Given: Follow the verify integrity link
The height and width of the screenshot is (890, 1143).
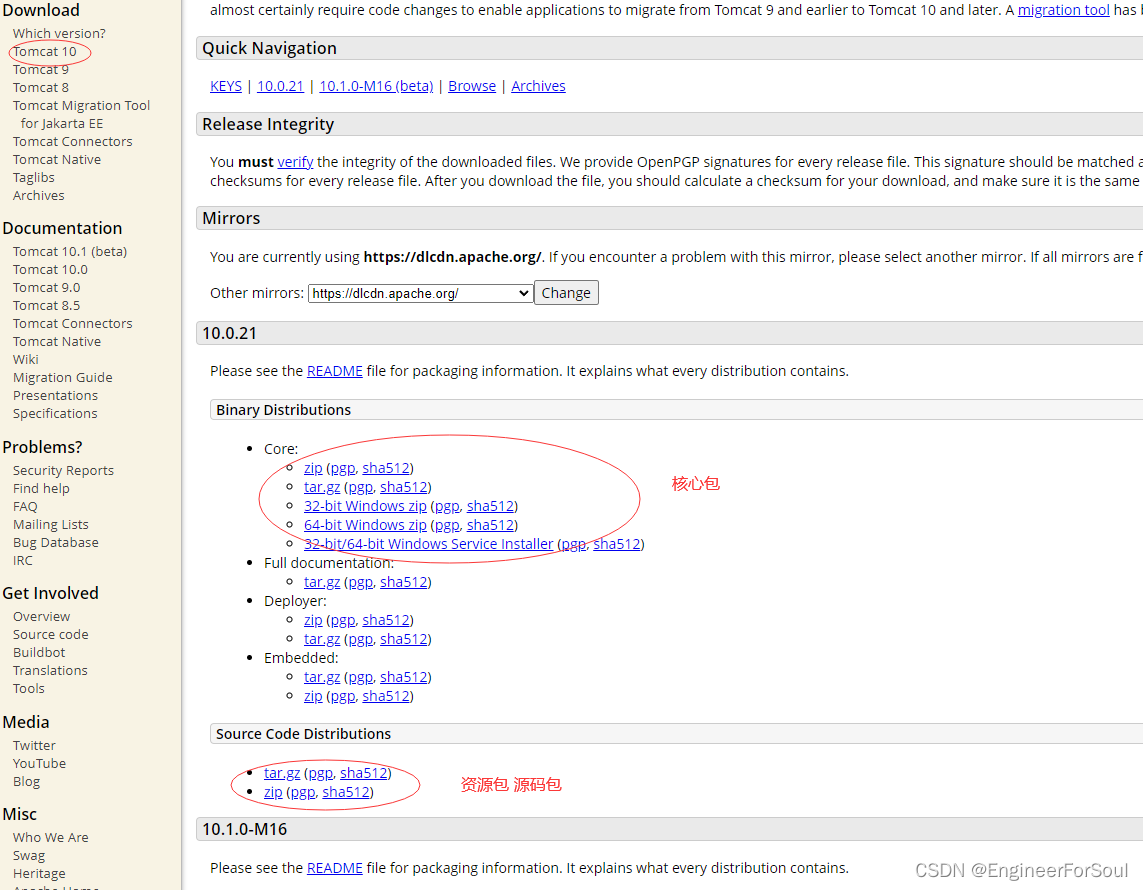Looking at the screenshot, I should click(295, 162).
